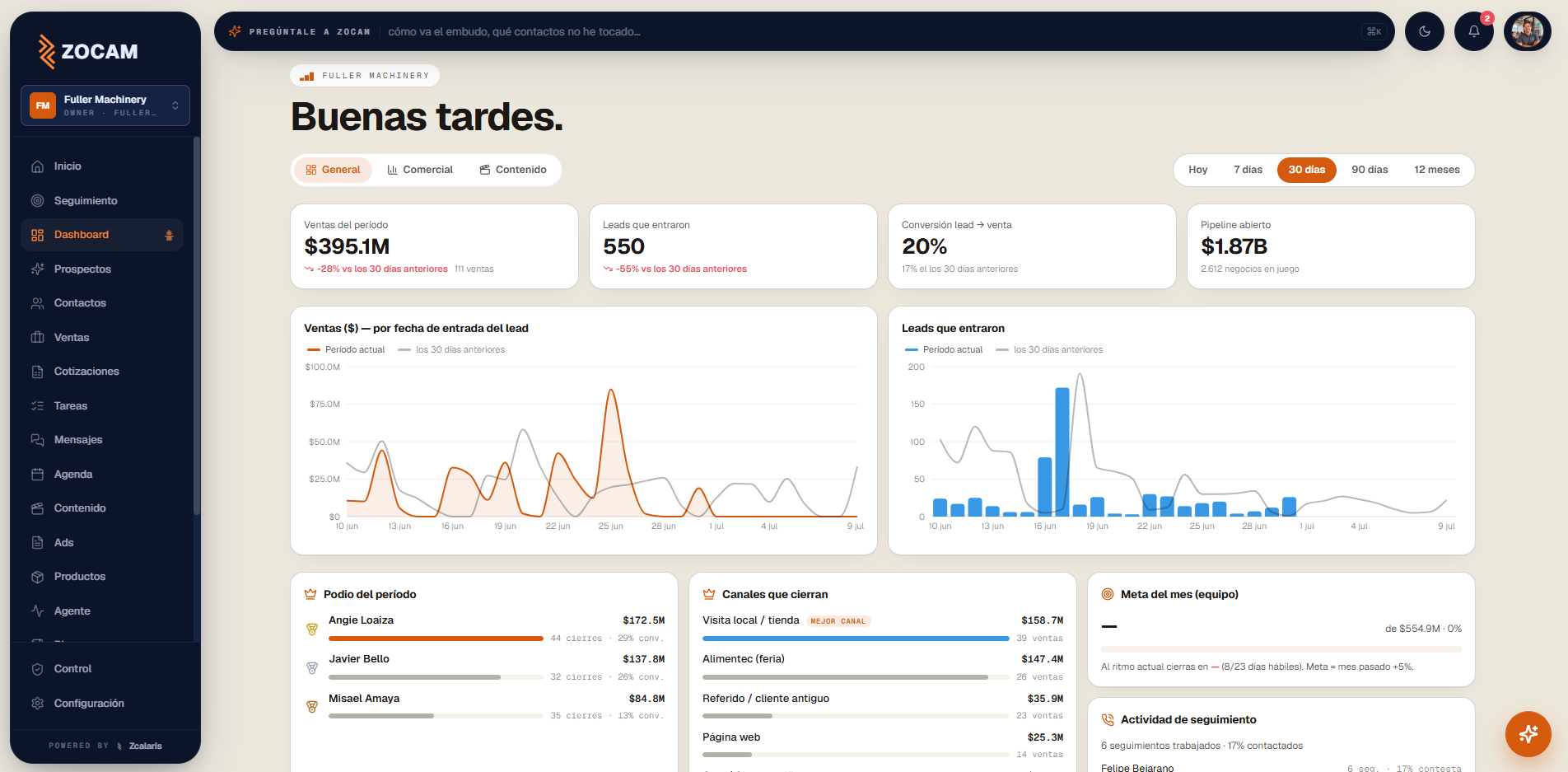This screenshot has height=772, width=1568.
Task: Open Productos box icon
Action: [37, 577]
